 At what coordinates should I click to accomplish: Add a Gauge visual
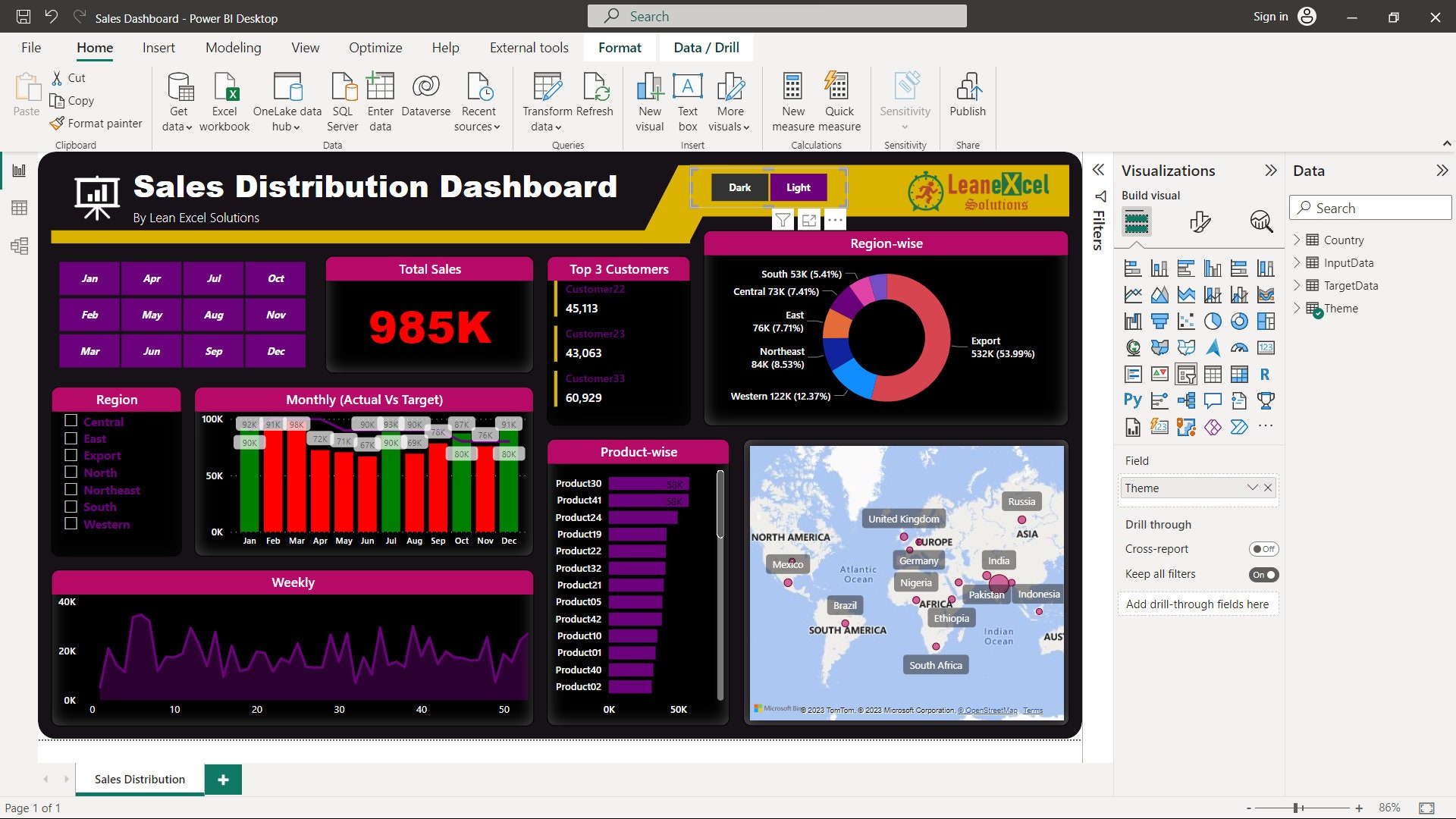[1239, 347]
